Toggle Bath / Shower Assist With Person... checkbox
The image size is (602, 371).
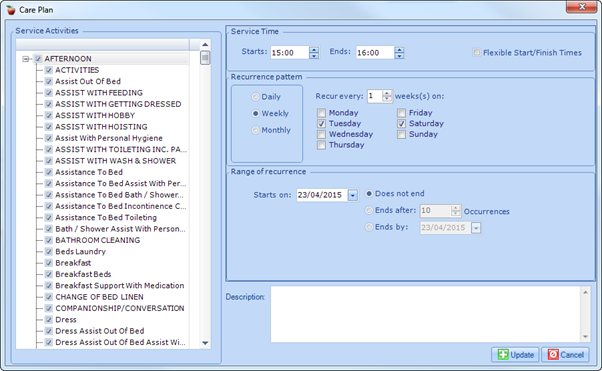click(49, 229)
